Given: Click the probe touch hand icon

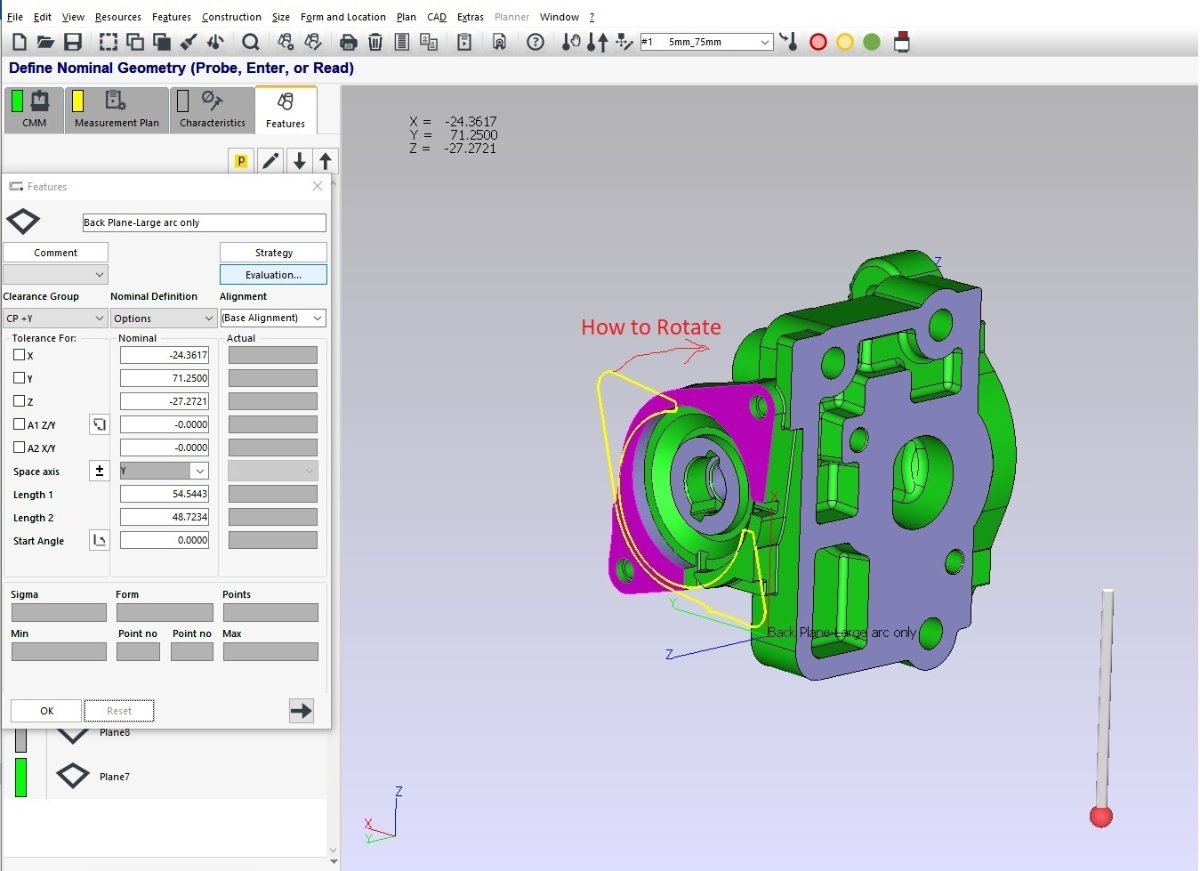Looking at the screenshot, I should click(x=570, y=42).
